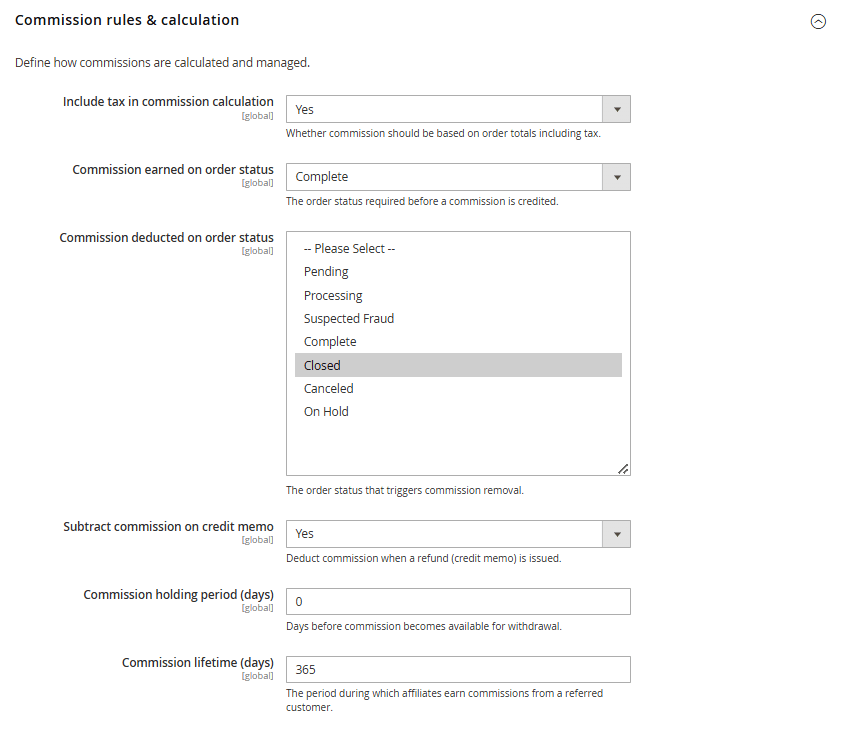Open the Include tax in commission dropdown
841x734 pixels.
[x=617, y=108]
